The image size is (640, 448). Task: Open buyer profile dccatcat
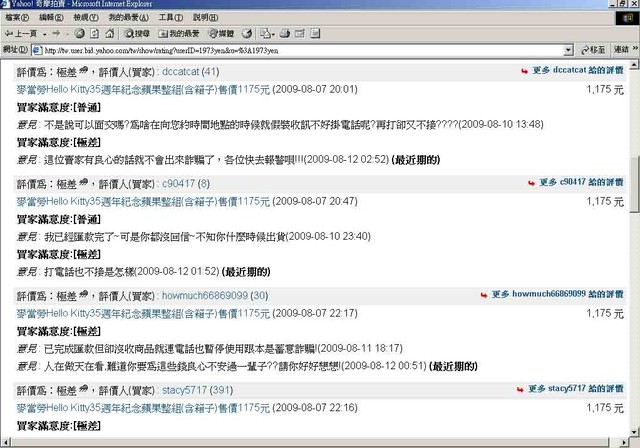pyautogui.click(x=180, y=72)
